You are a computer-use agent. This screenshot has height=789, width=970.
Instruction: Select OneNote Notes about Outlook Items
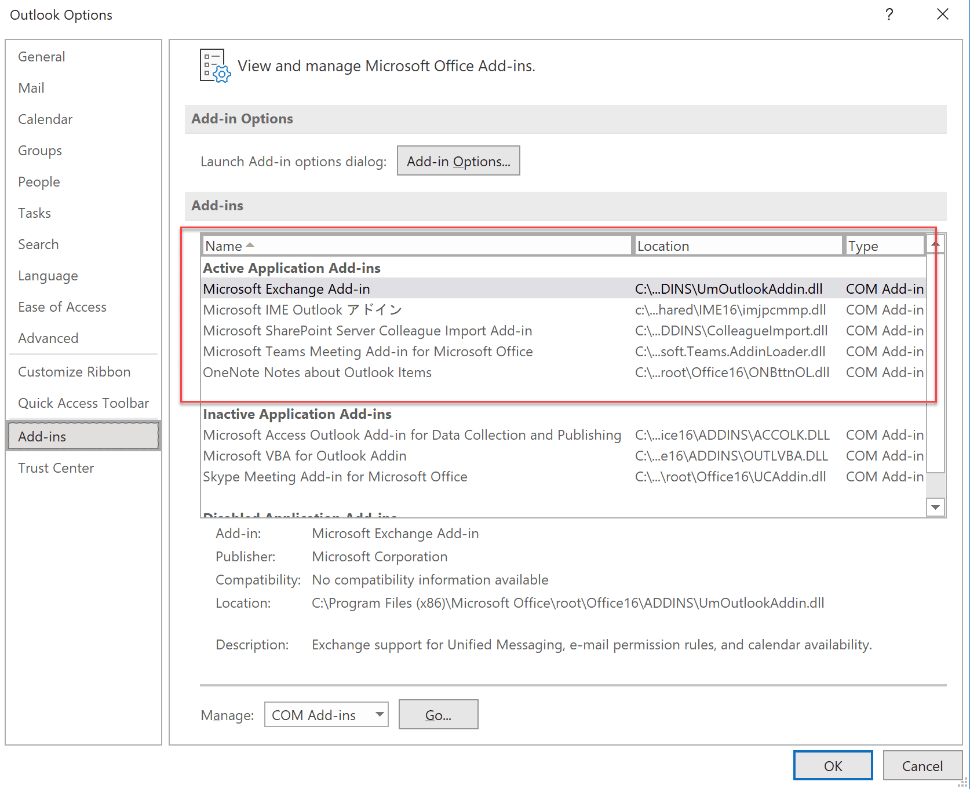(x=564, y=373)
